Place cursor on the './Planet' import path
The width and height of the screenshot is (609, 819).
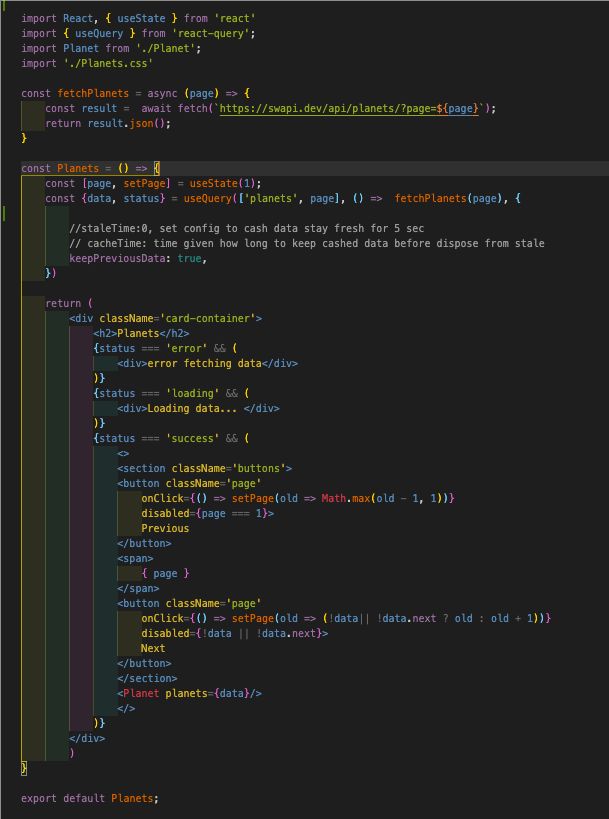tap(165, 49)
